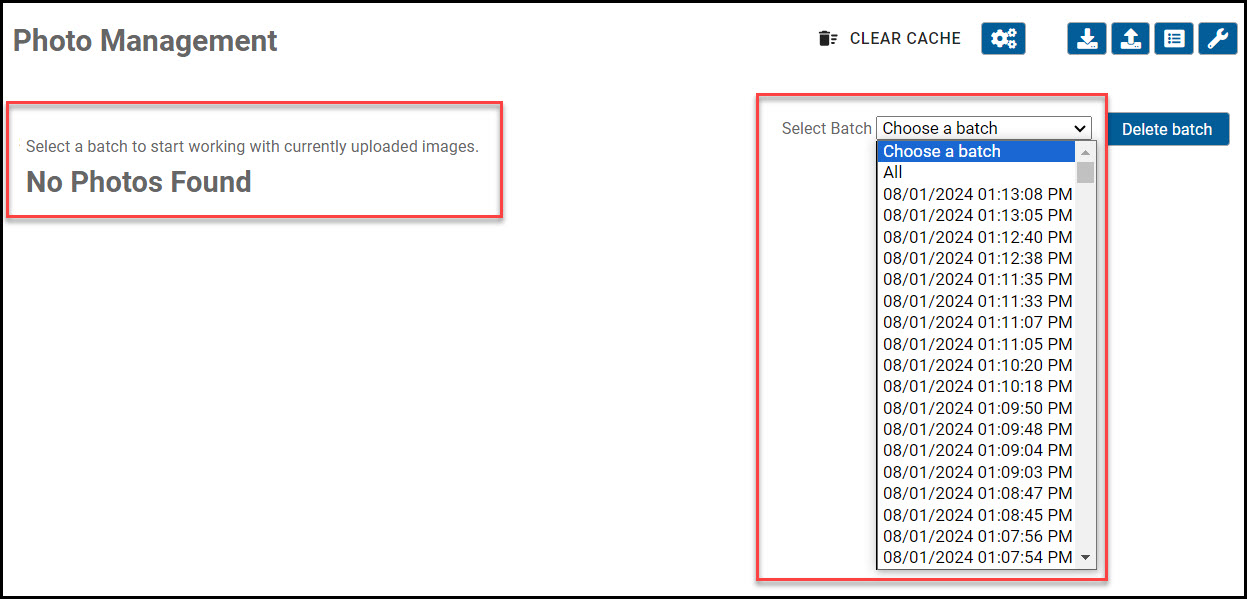Select the last batch 08/01/2024 01:07:54 PM

[x=977, y=557]
